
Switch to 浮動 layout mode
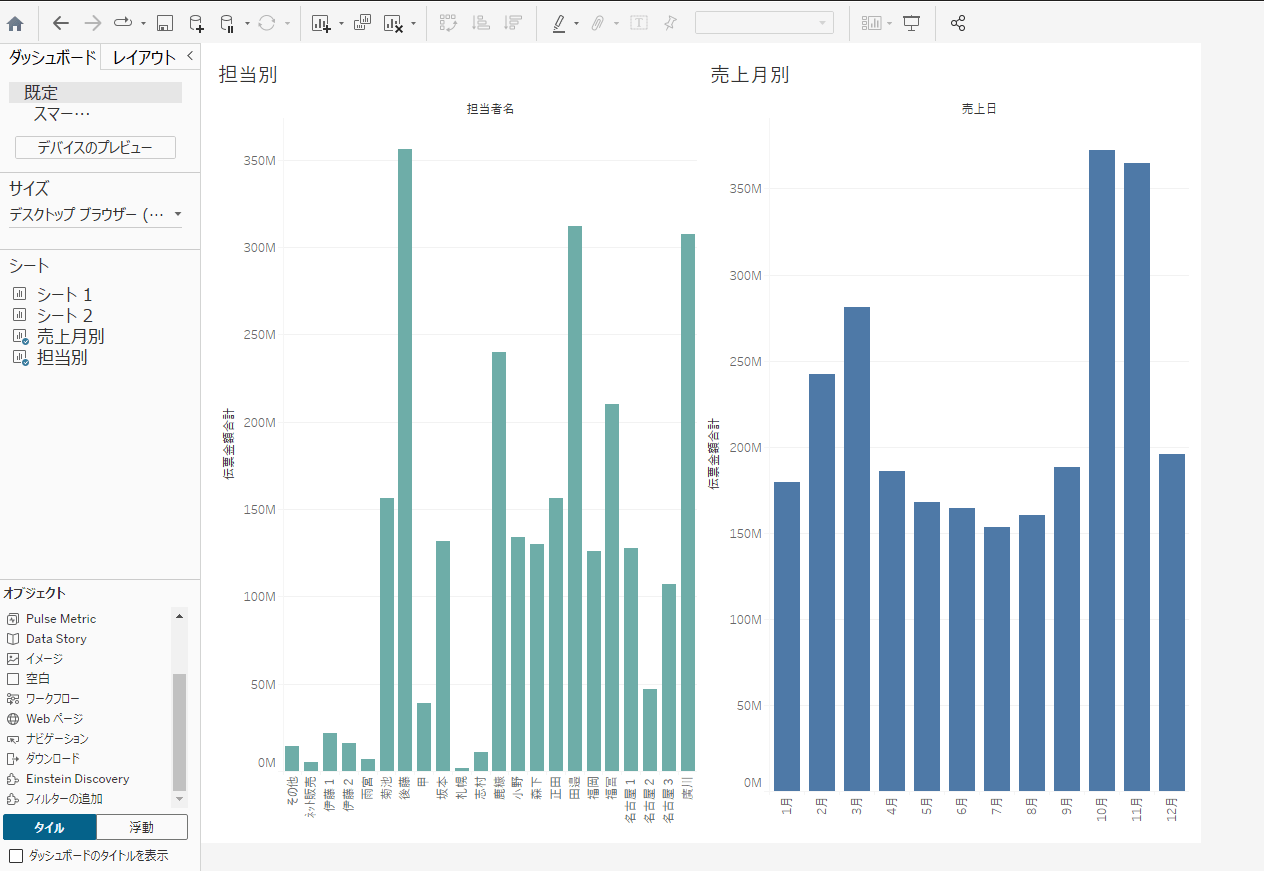pyautogui.click(x=142, y=827)
